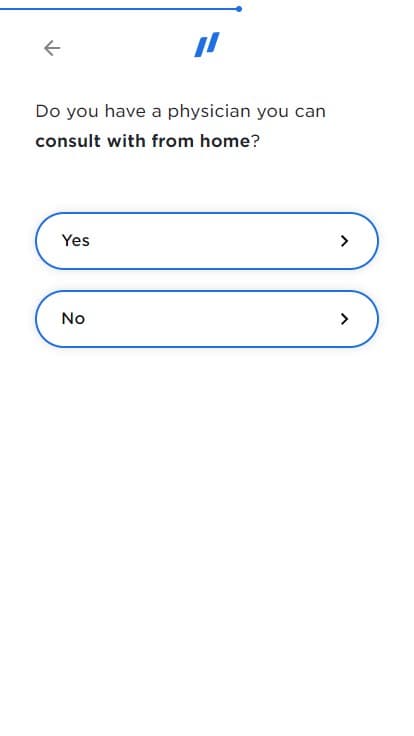This screenshot has height=736, width=414.
Task: Click the chevron arrow on Yes option
Action: (345, 241)
